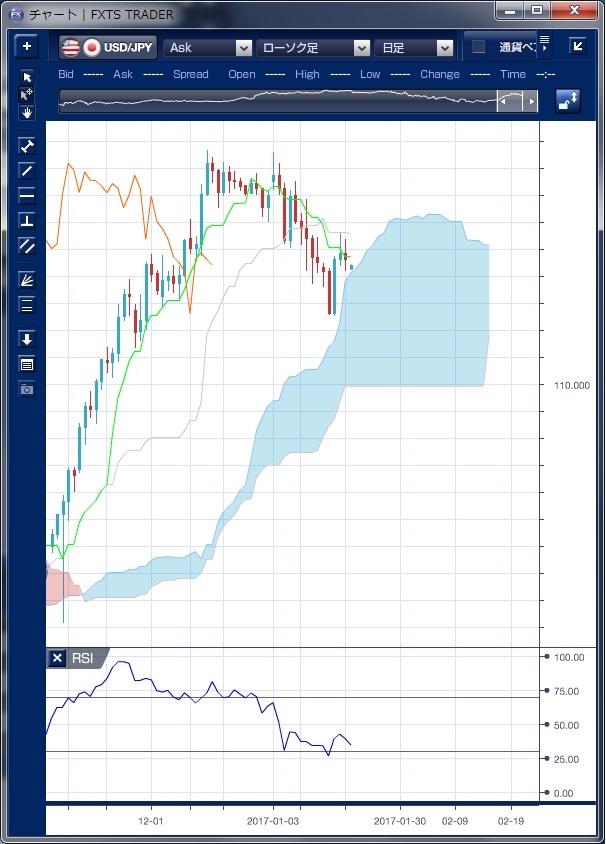Select the segment line with endpoints tool
The height and width of the screenshot is (844, 606).
pyautogui.click(x=27, y=145)
